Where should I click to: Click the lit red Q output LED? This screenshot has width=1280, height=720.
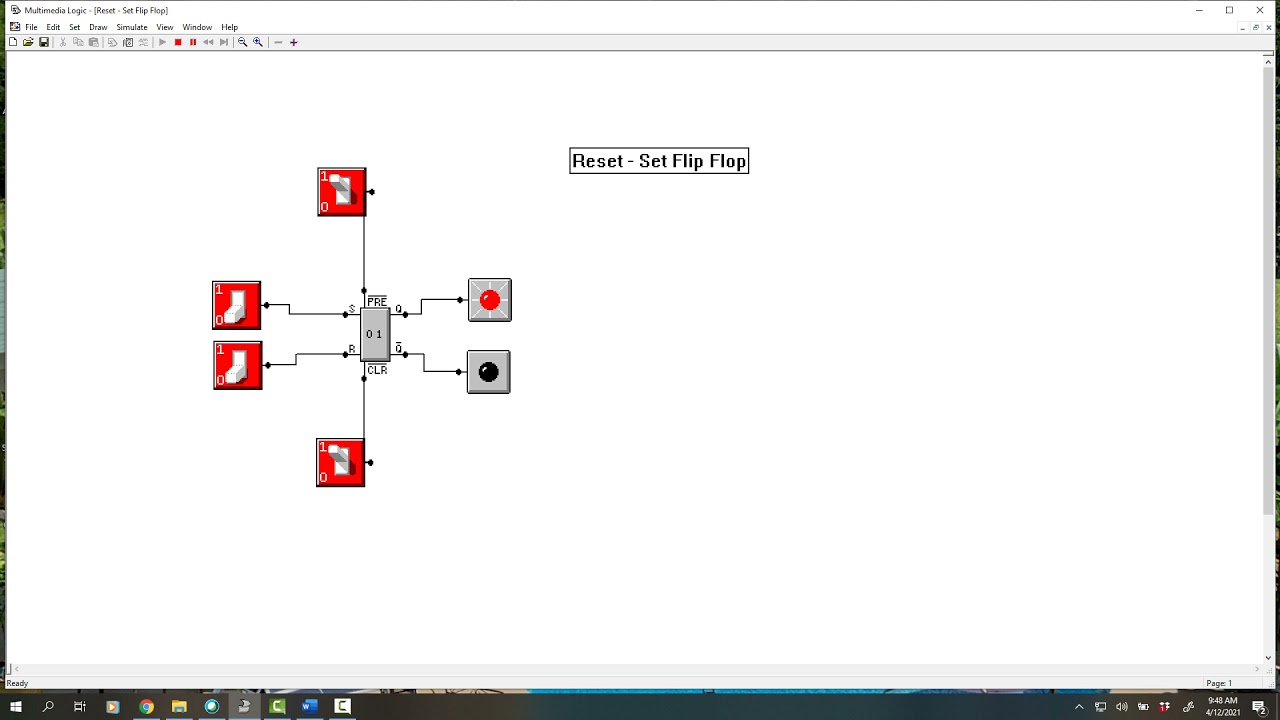[490, 300]
